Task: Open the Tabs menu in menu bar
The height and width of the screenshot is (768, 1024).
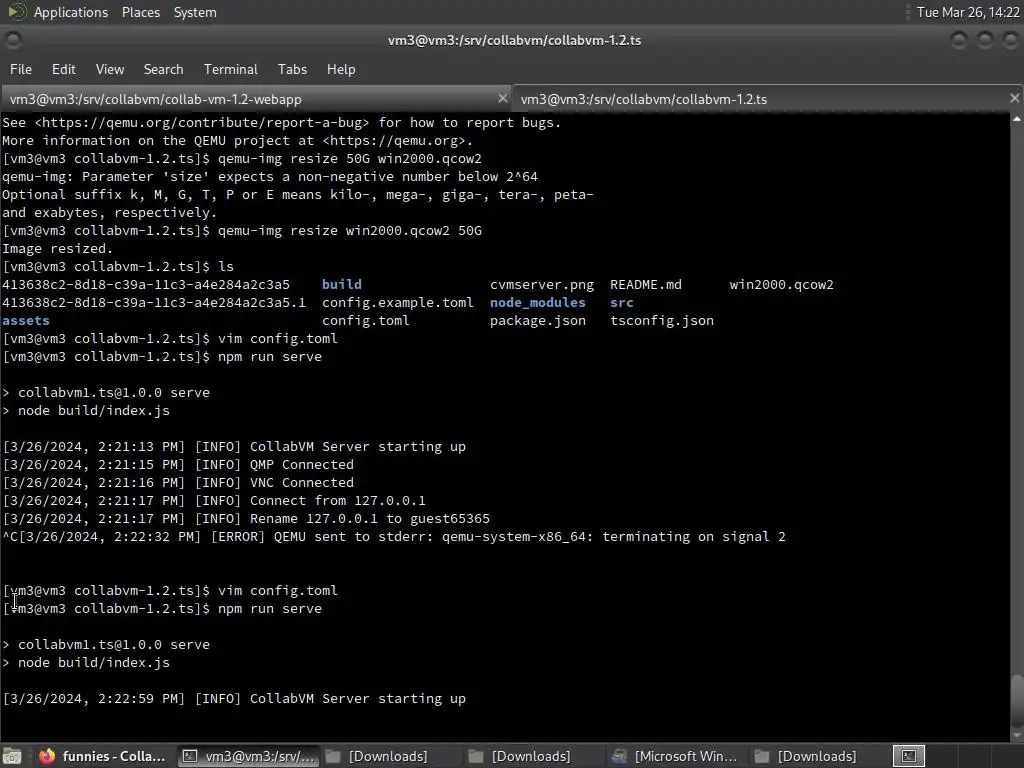Action: click(292, 69)
